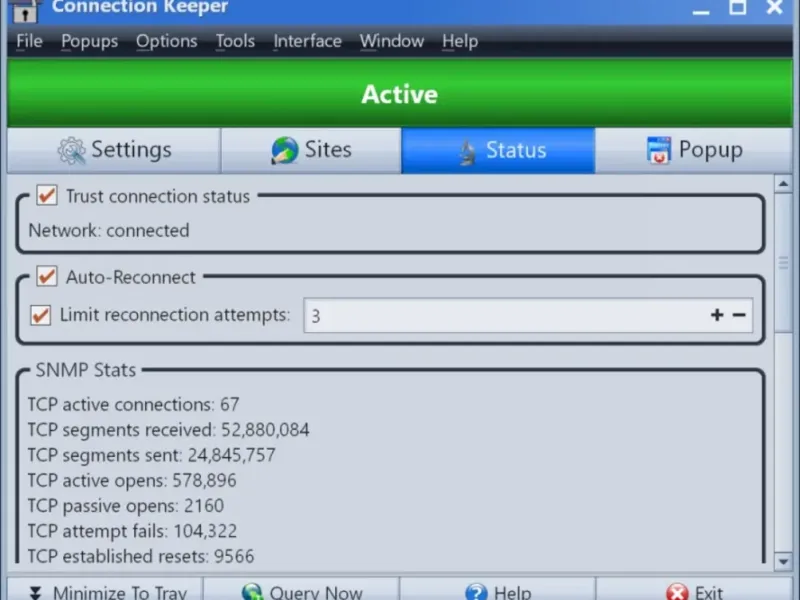The width and height of the screenshot is (800, 600).
Task: Switch to the Popup tab
Action: click(x=694, y=150)
